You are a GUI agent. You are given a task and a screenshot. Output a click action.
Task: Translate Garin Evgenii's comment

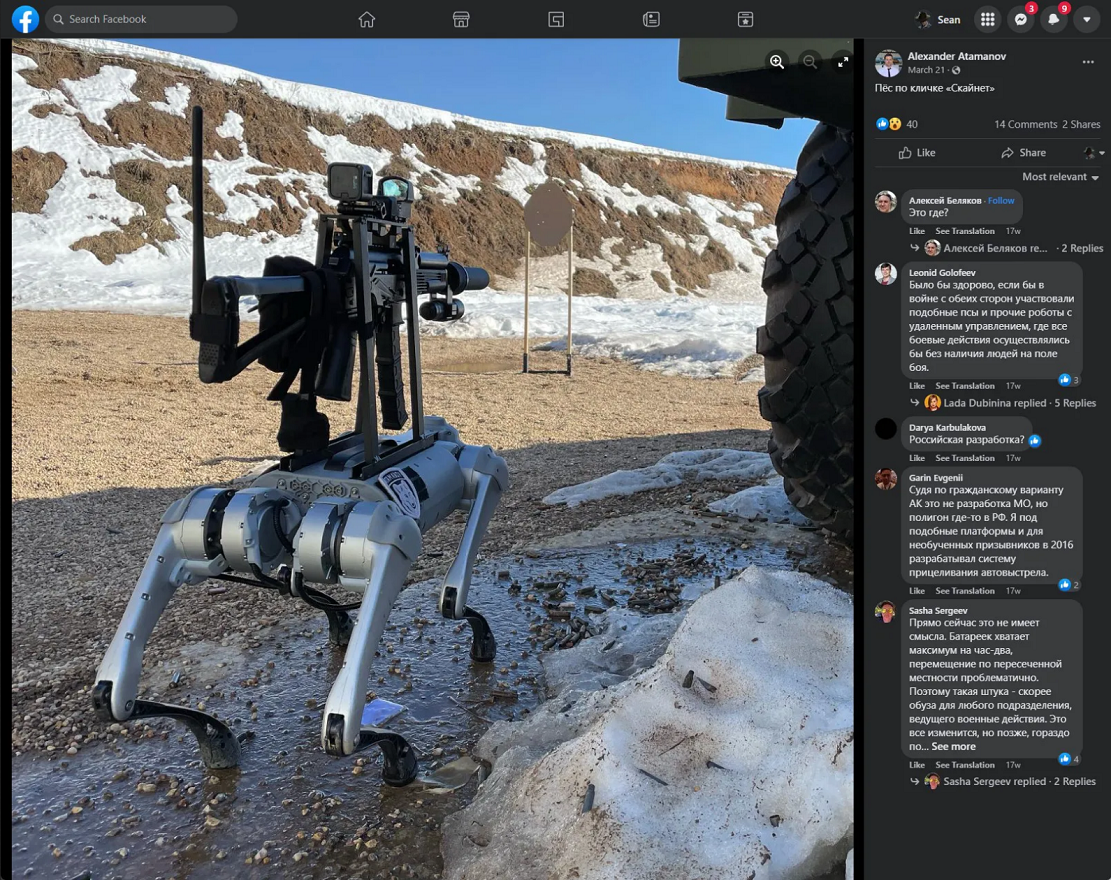coord(964,591)
